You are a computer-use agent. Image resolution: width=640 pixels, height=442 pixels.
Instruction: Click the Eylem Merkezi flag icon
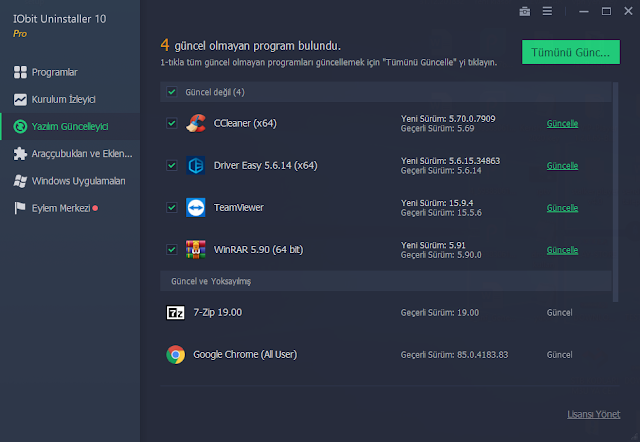point(20,208)
